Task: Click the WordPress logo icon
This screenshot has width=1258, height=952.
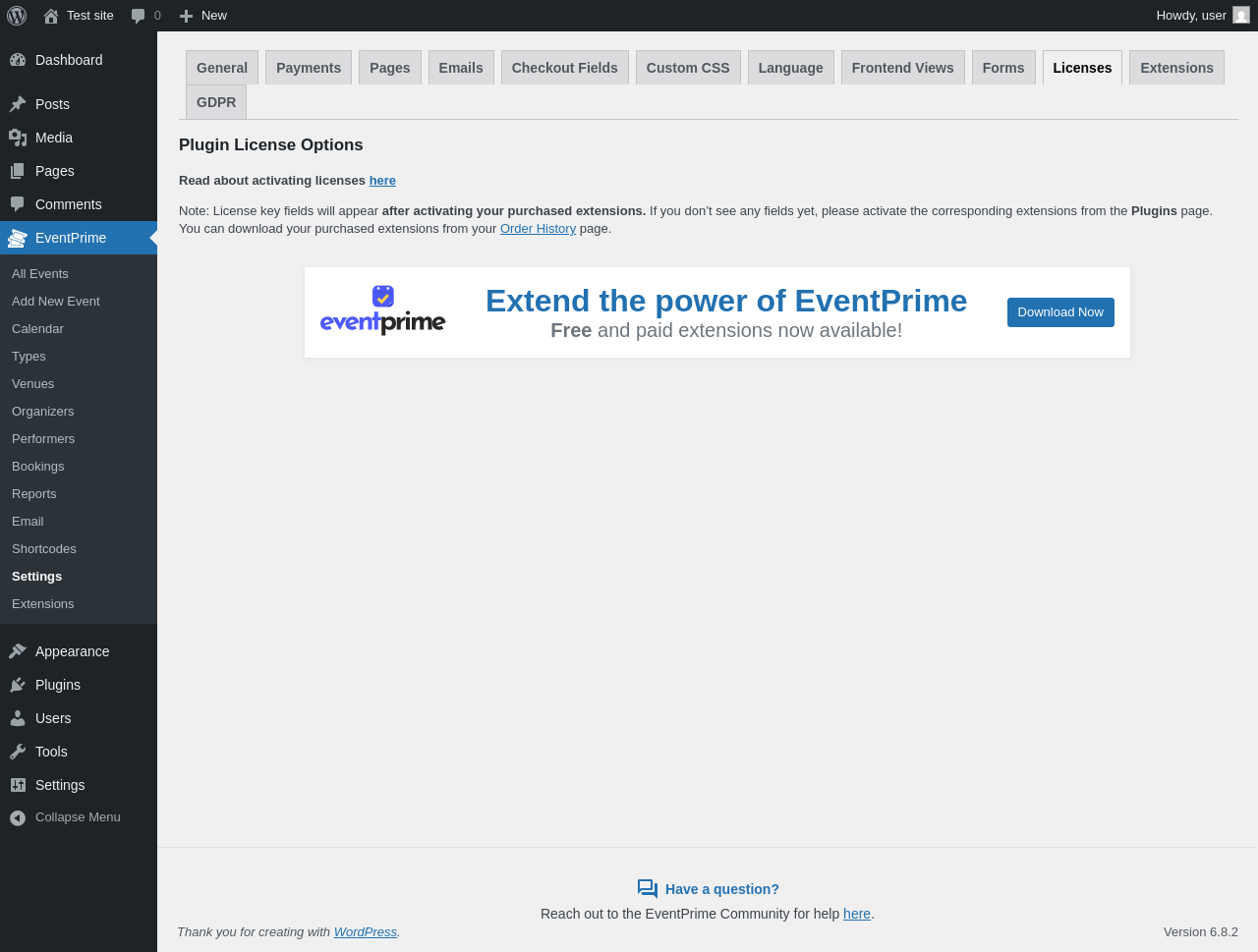Action: point(17,16)
